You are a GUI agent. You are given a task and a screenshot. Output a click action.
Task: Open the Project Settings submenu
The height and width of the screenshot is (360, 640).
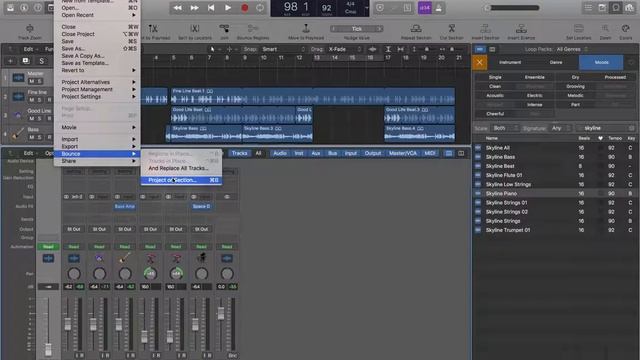click(x=97, y=97)
